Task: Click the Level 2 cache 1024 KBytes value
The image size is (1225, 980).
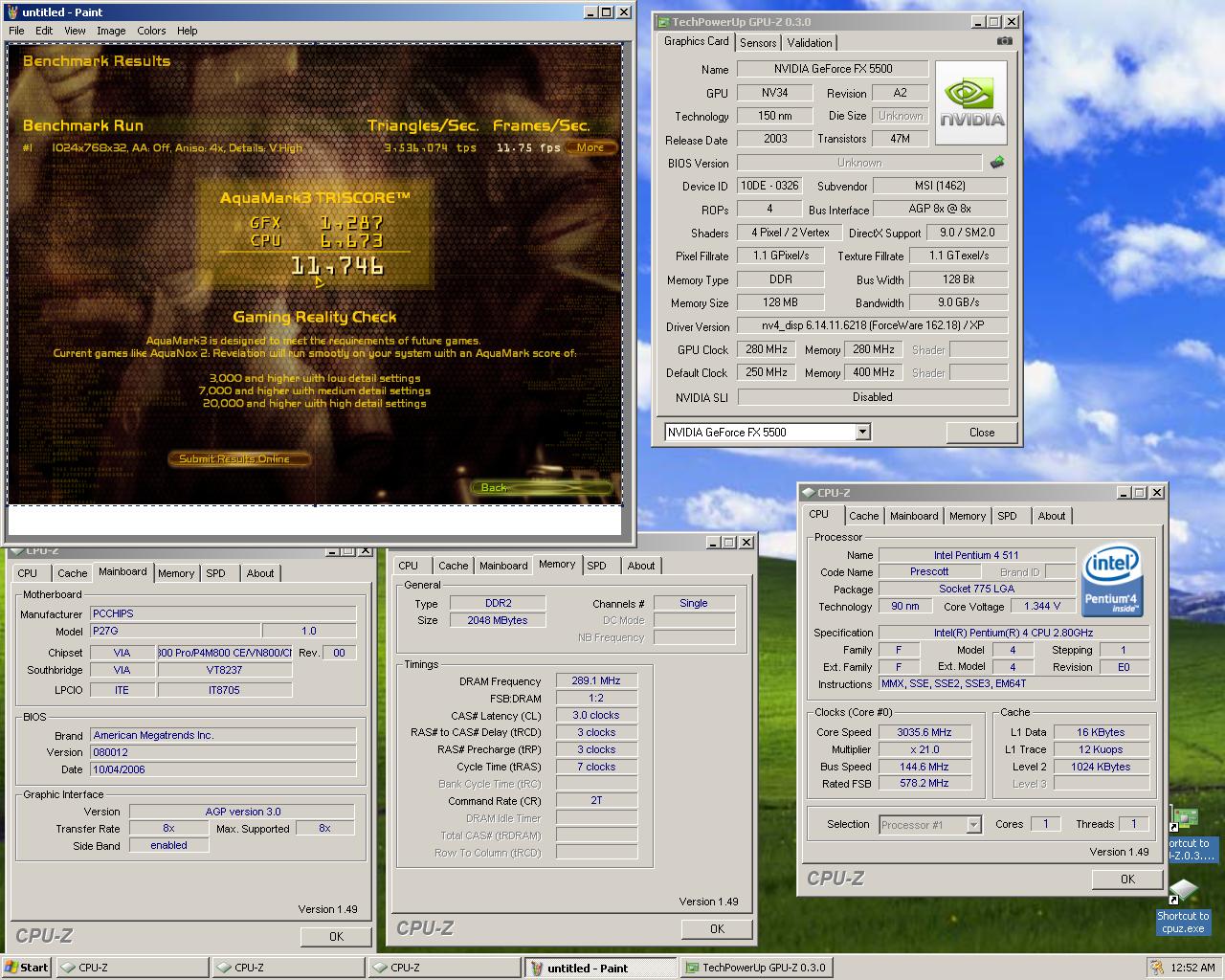Action: coord(1101,767)
